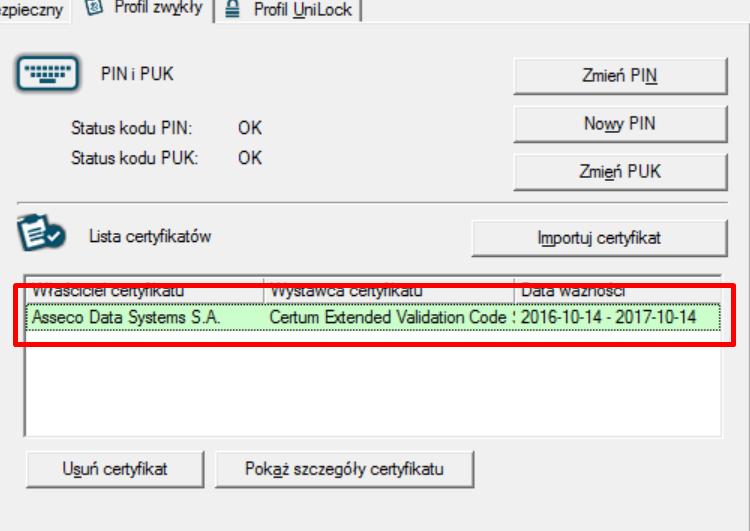Open Pokaż szczegóły certyfikatu
The height and width of the screenshot is (531, 750).
point(344,469)
